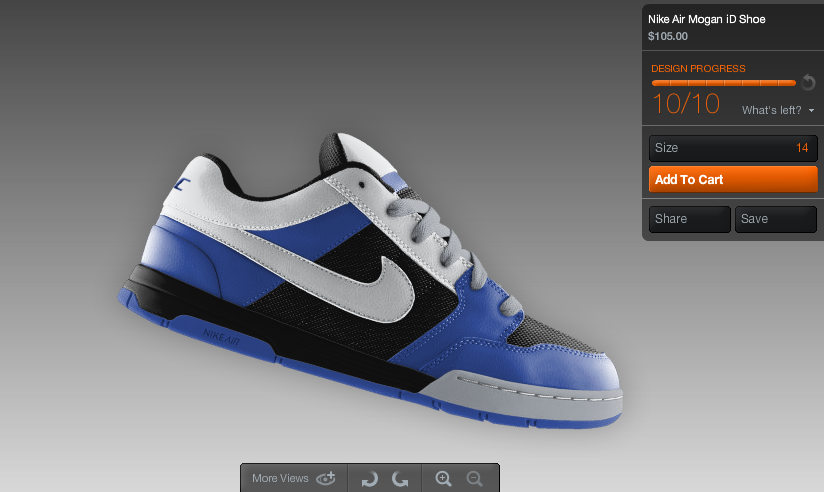Reset design using the undo arrow icon
This screenshot has width=824, height=492.
click(808, 83)
